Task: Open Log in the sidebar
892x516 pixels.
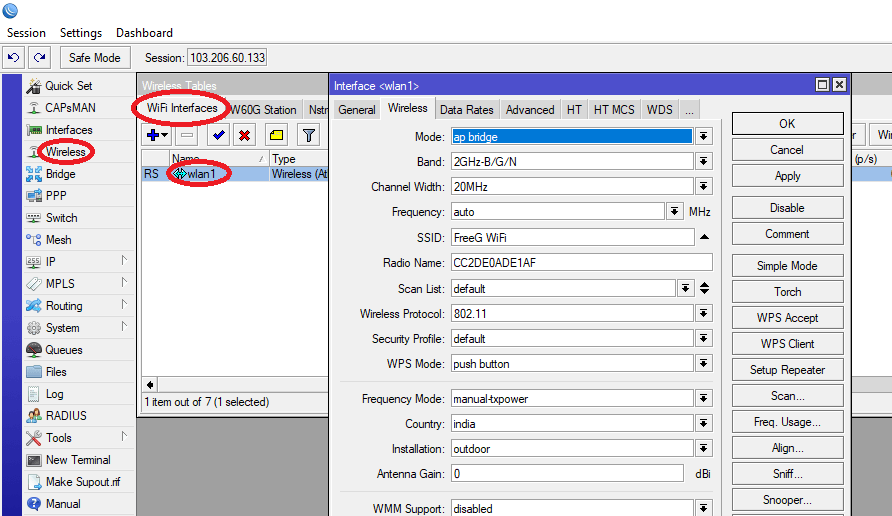Action: pos(54,394)
